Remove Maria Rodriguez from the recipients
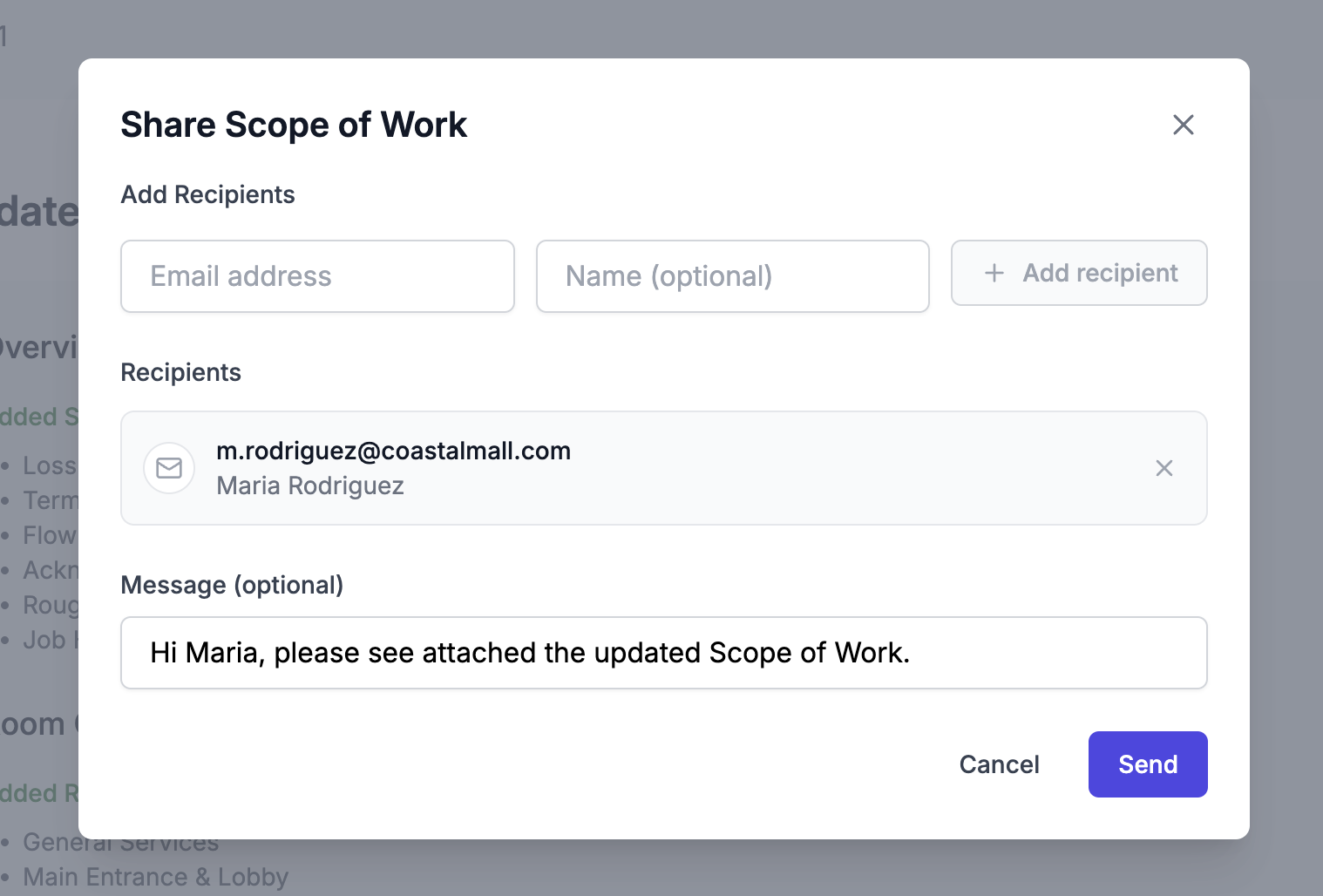The width and height of the screenshot is (1323, 896). pyautogui.click(x=1164, y=468)
